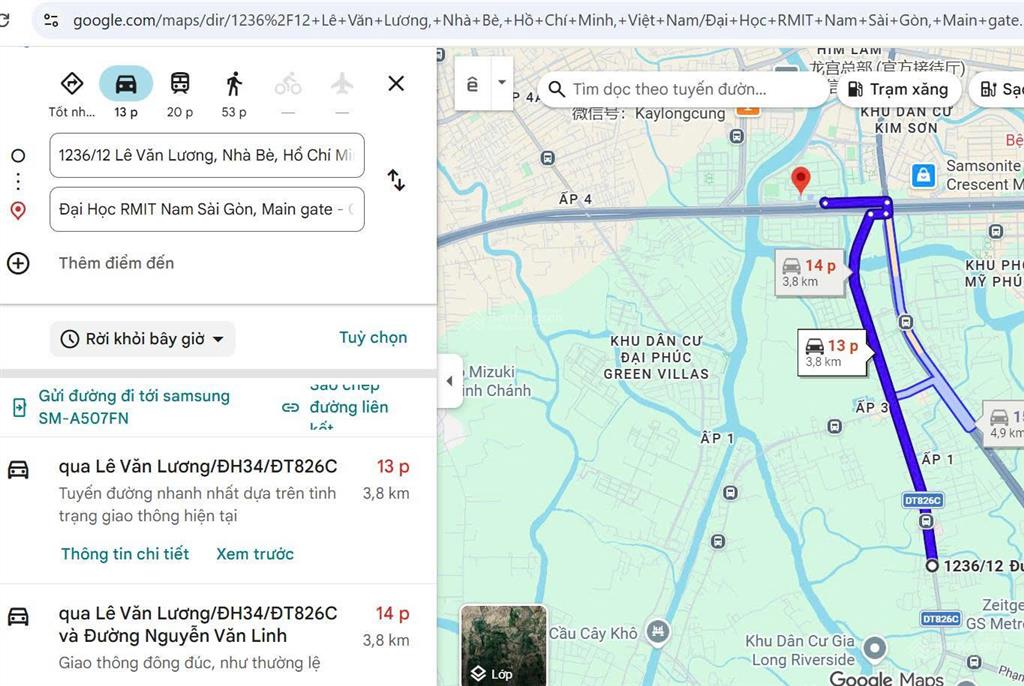Click the send-to-phone icon
1024x686 pixels.
tap(20, 407)
